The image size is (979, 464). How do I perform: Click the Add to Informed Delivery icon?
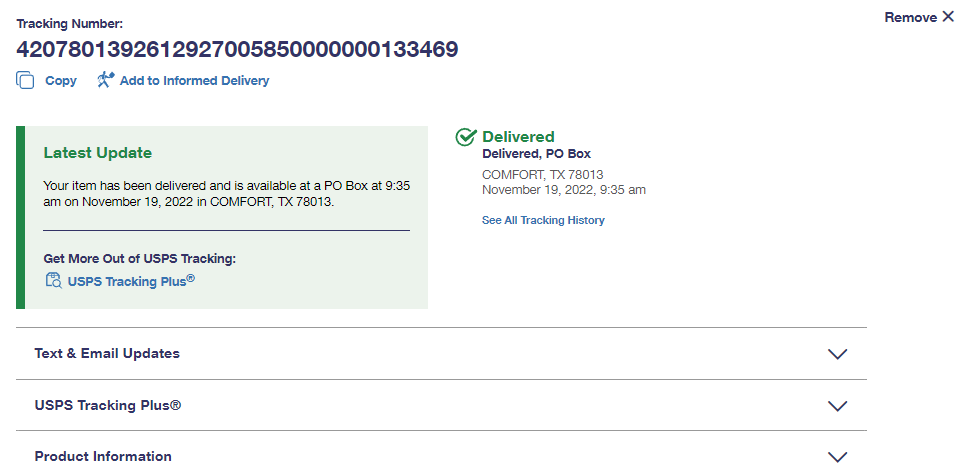pyautogui.click(x=105, y=80)
